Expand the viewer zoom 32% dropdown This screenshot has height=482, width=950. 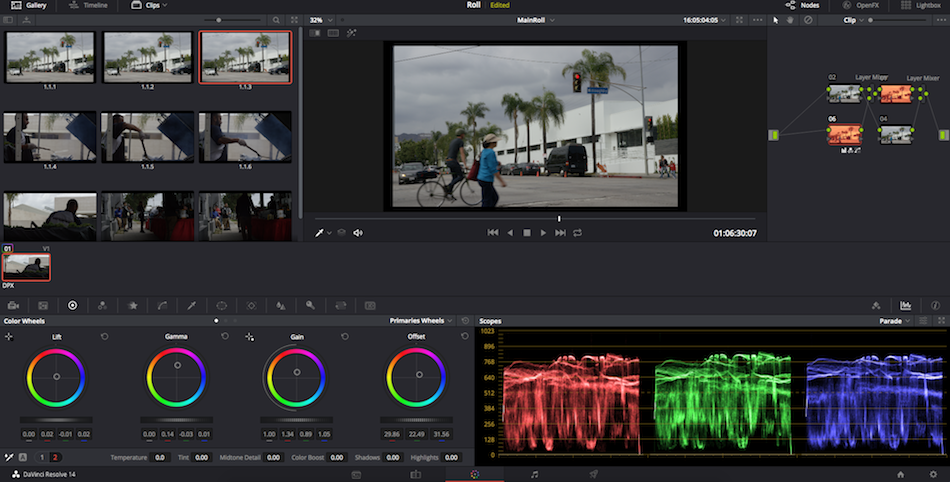320,20
